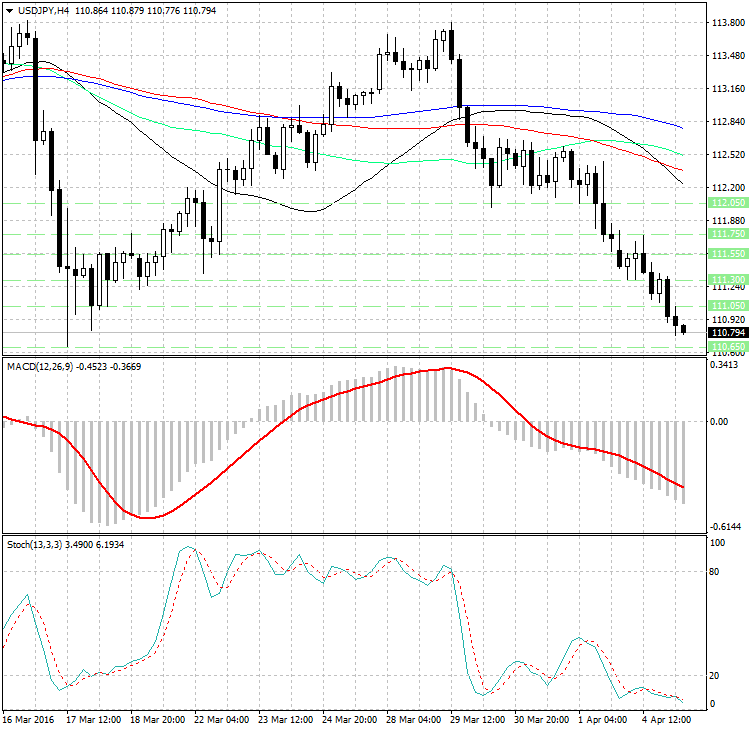The height and width of the screenshot is (731, 749).
Task: Click the last candlestick on the price chart
Action: (684, 329)
